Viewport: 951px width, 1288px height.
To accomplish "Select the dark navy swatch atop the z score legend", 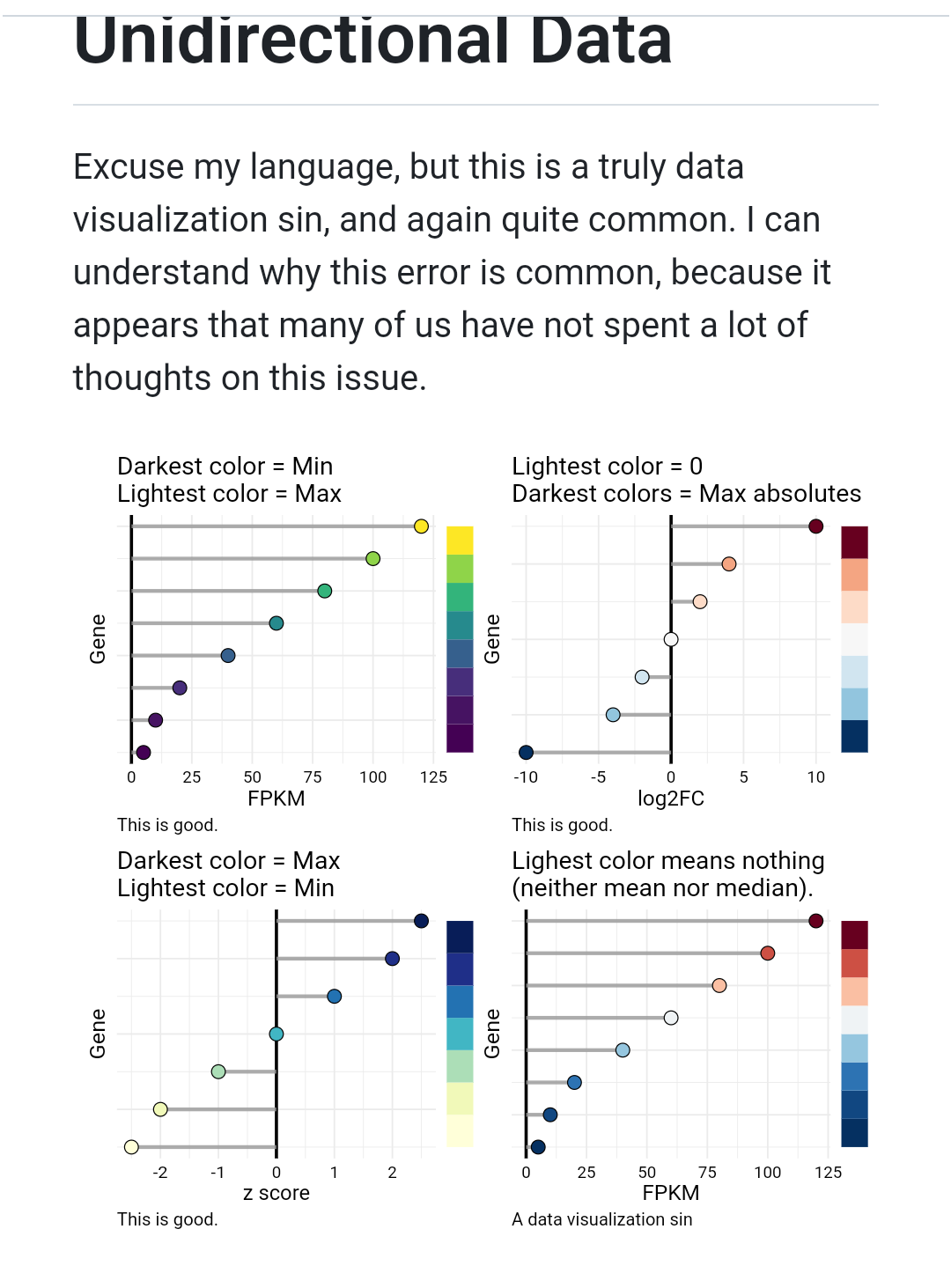I will click(460, 937).
